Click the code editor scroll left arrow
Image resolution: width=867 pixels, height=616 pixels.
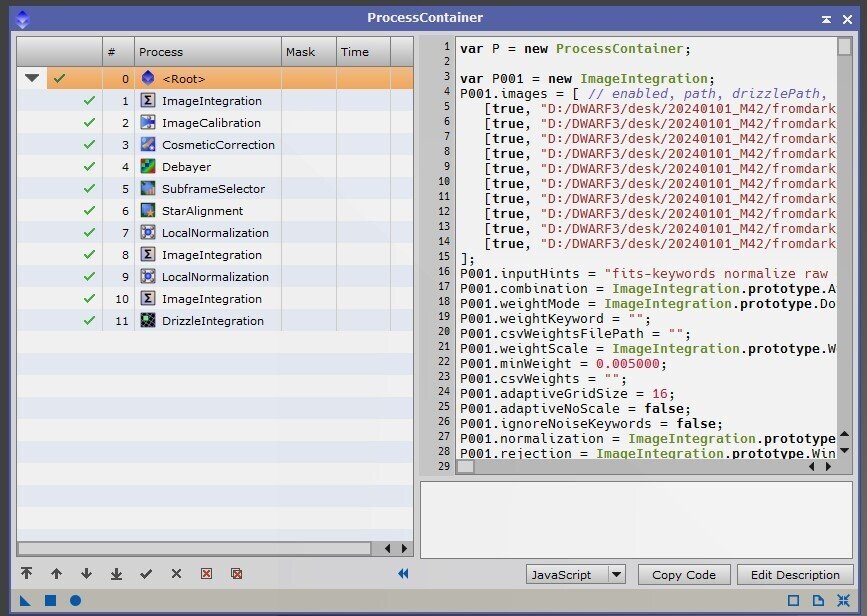click(x=811, y=467)
